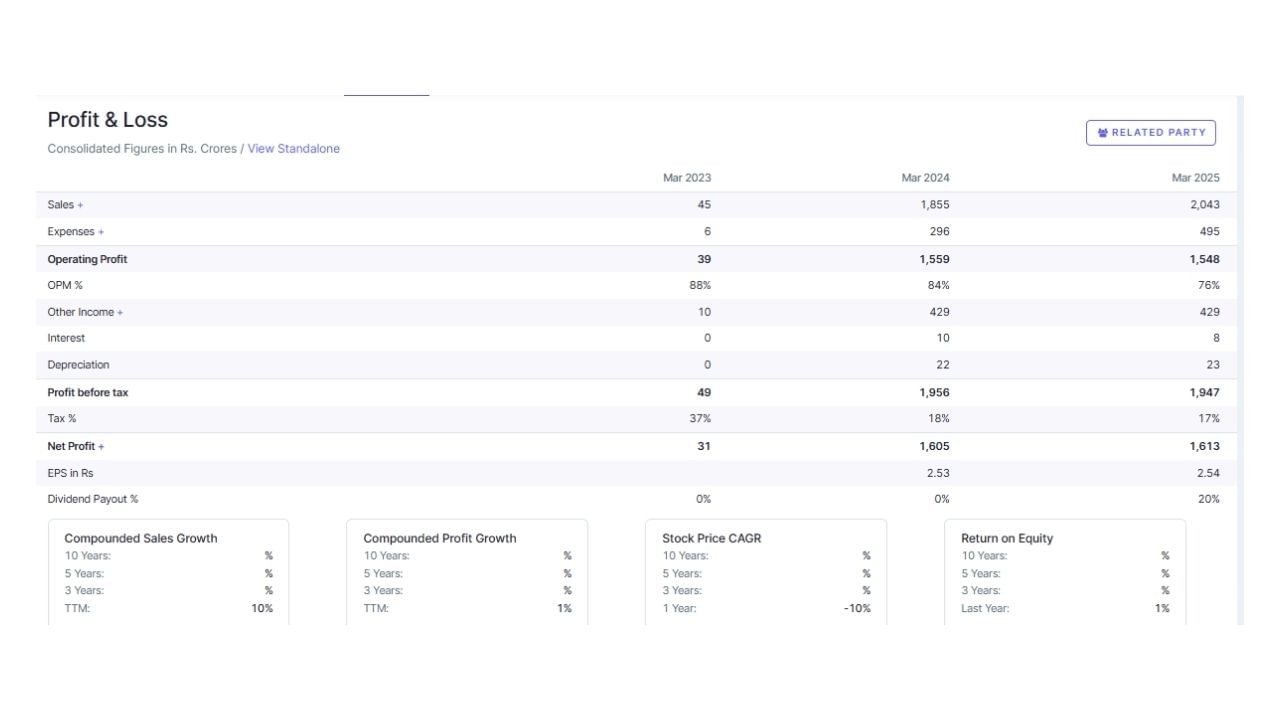
Task: Click Dividend Payout value 20%
Action: 1208,499
